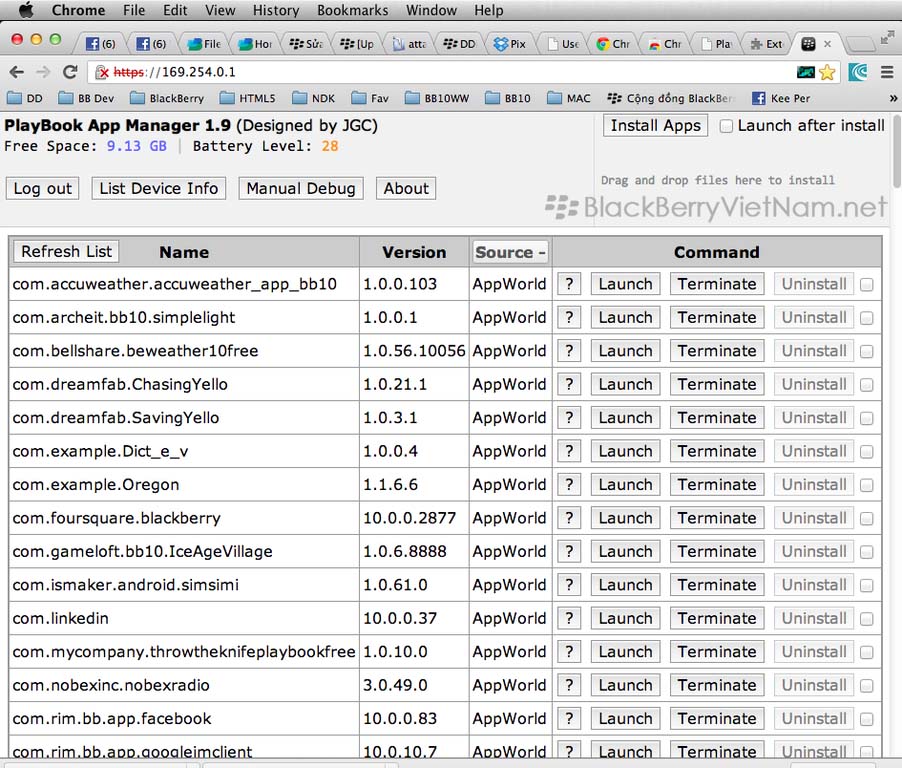Open Manual Debug
Image resolution: width=902 pixels, height=768 pixels.
(x=301, y=188)
